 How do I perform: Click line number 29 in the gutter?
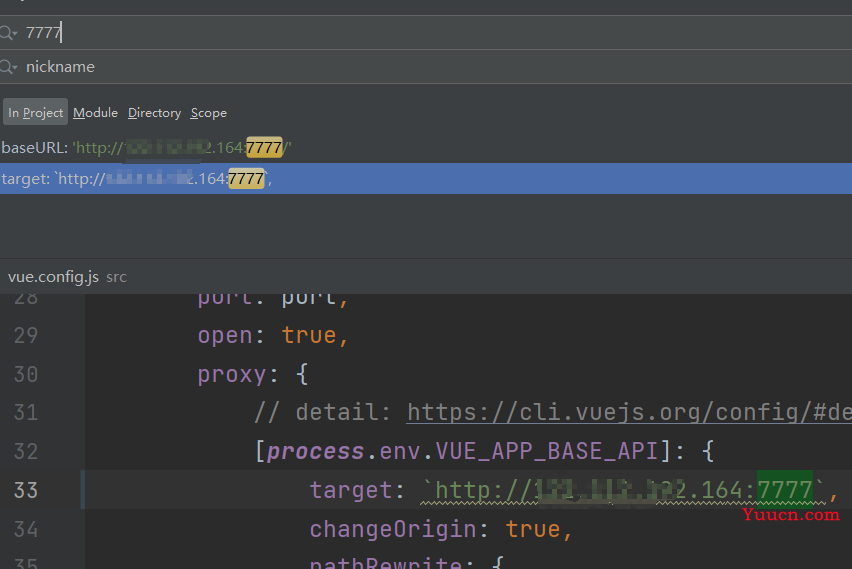tap(26, 335)
